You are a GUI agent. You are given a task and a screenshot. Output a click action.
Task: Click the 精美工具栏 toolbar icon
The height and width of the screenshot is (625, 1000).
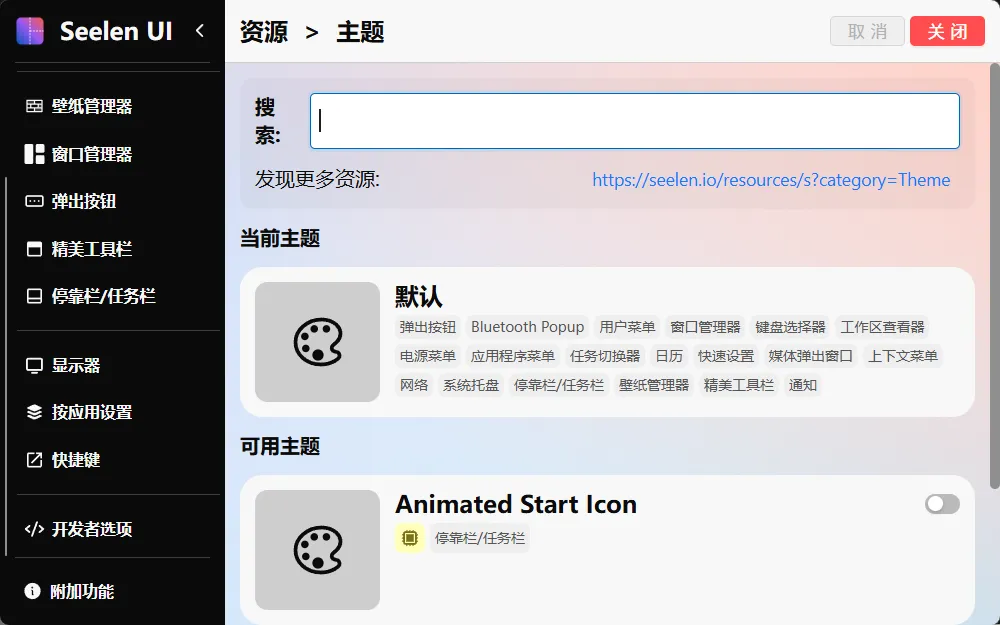(x=34, y=249)
